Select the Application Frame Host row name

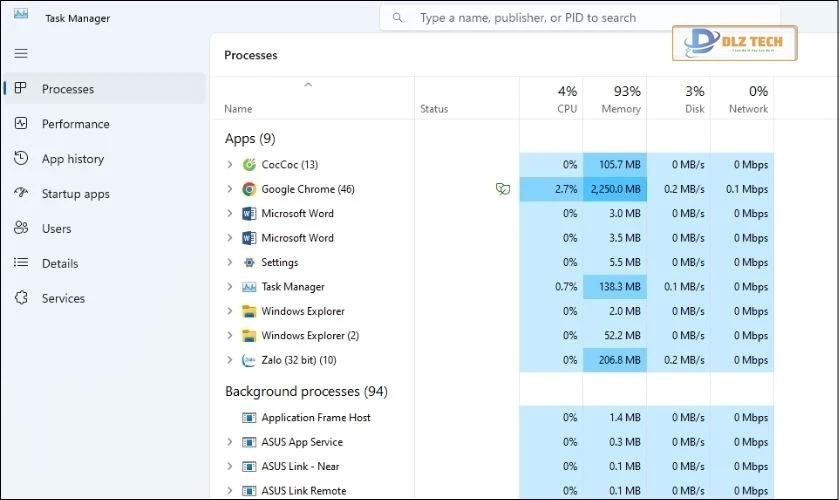(x=316, y=417)
